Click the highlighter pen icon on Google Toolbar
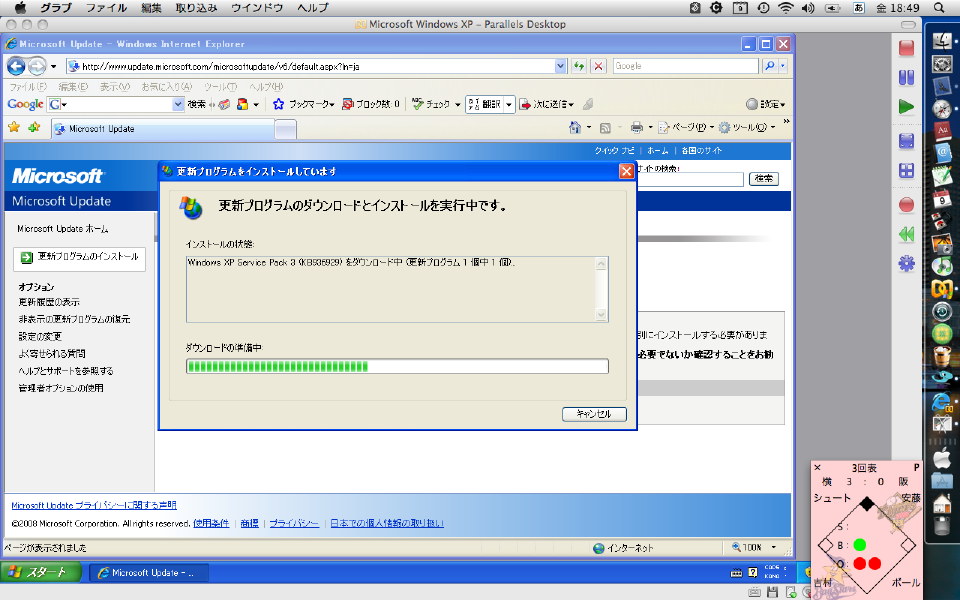The width and height of the screenshot is (960, 600). [588, 104]
